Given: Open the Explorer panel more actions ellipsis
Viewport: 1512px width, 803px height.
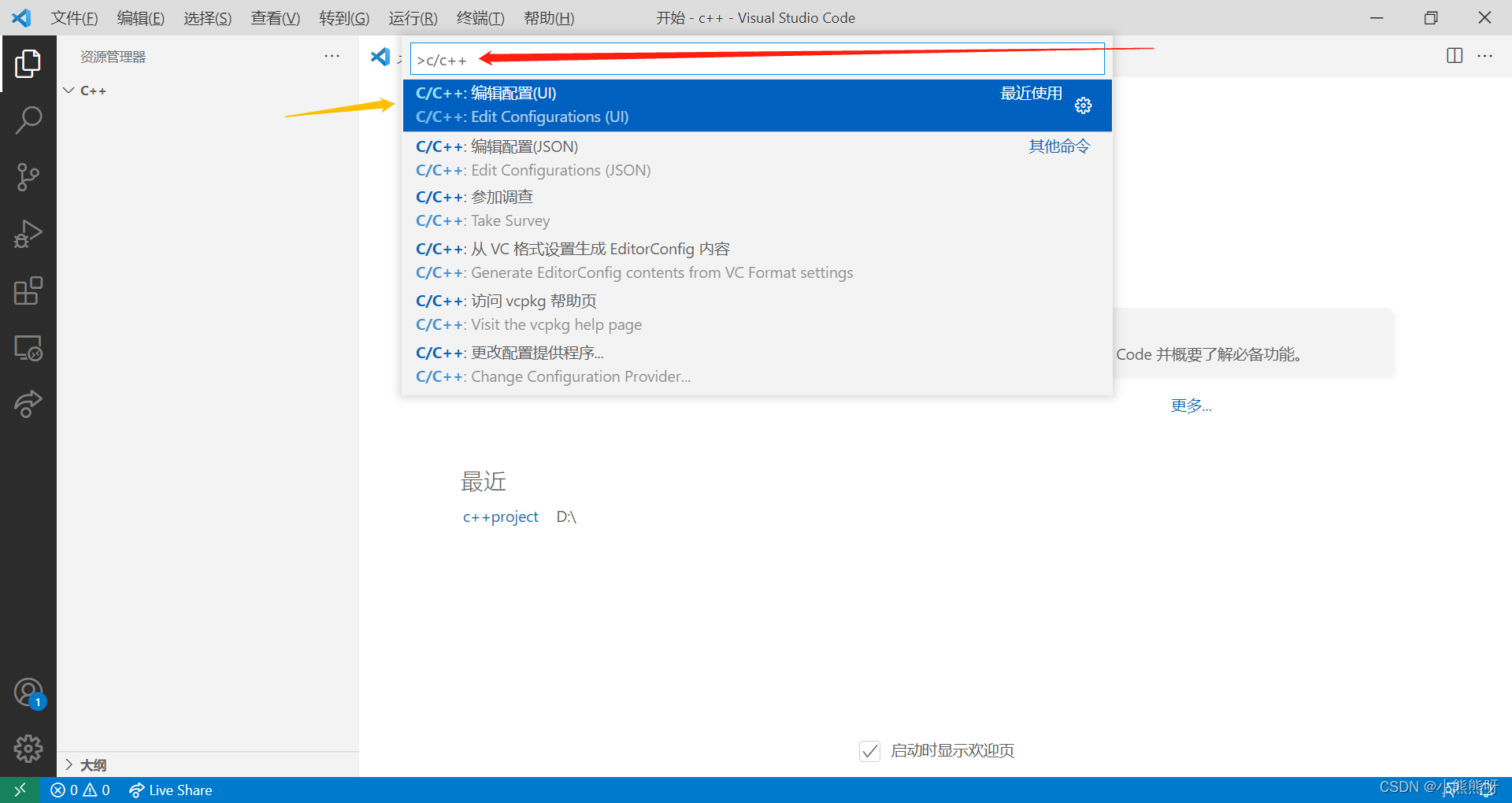Looking at the screenshot, I should (x=332, y=56).
